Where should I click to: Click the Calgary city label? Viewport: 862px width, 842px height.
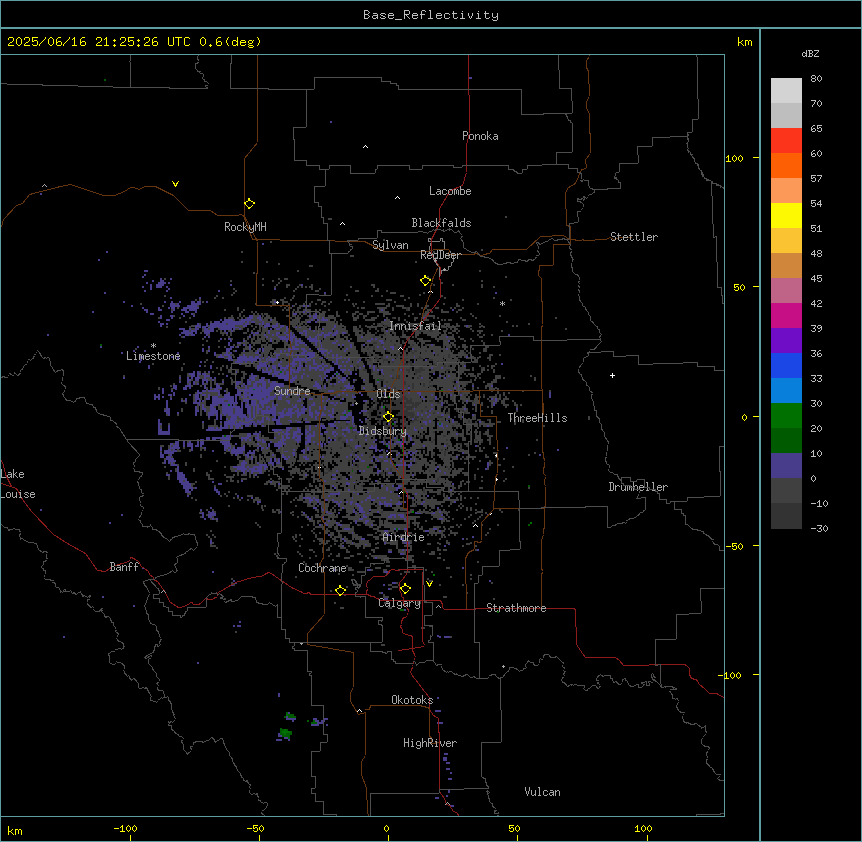[x=399, y=603]
